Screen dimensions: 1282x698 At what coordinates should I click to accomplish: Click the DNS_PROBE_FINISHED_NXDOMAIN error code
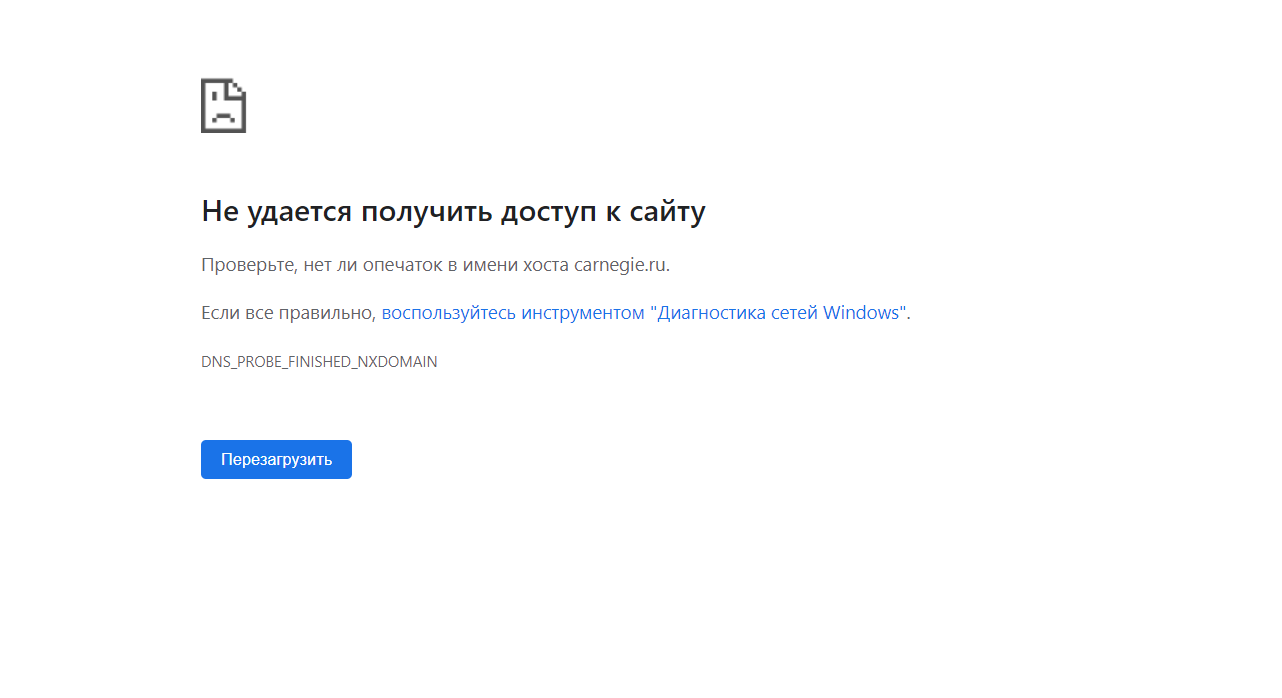pos(319,362)
